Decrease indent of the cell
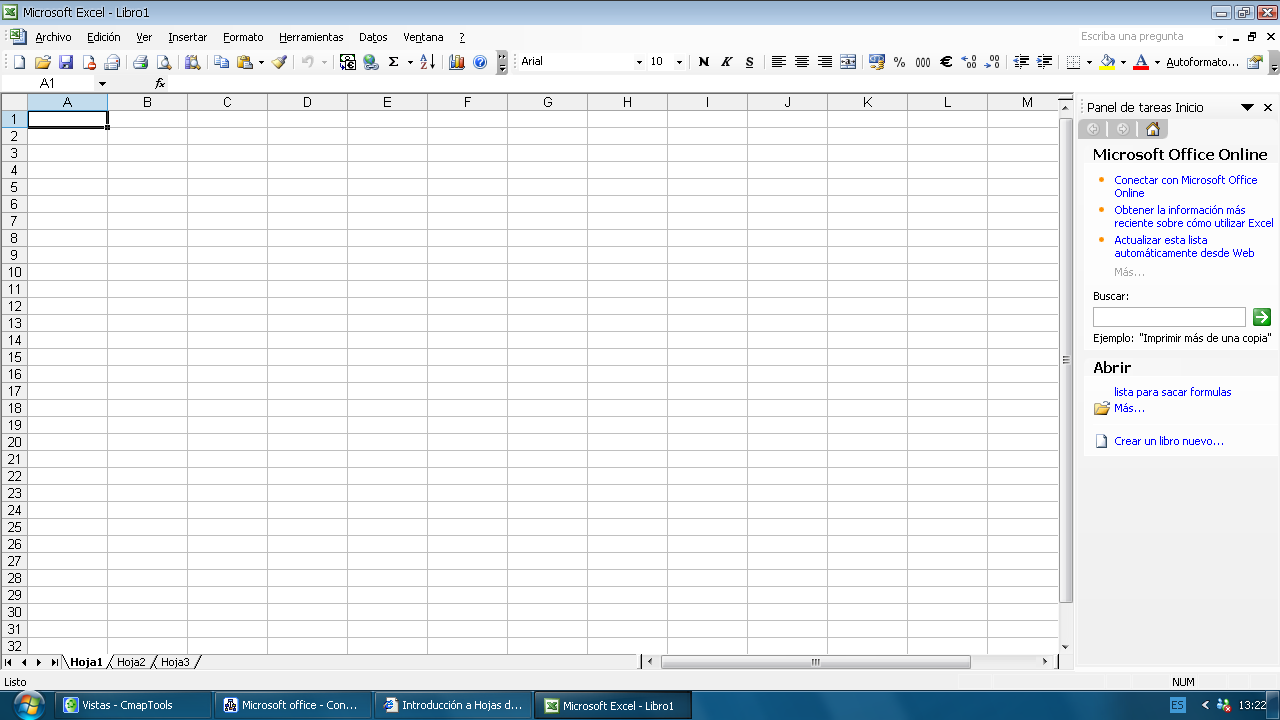Viewport: 1280px width, 720px height. click(1021, 62)
